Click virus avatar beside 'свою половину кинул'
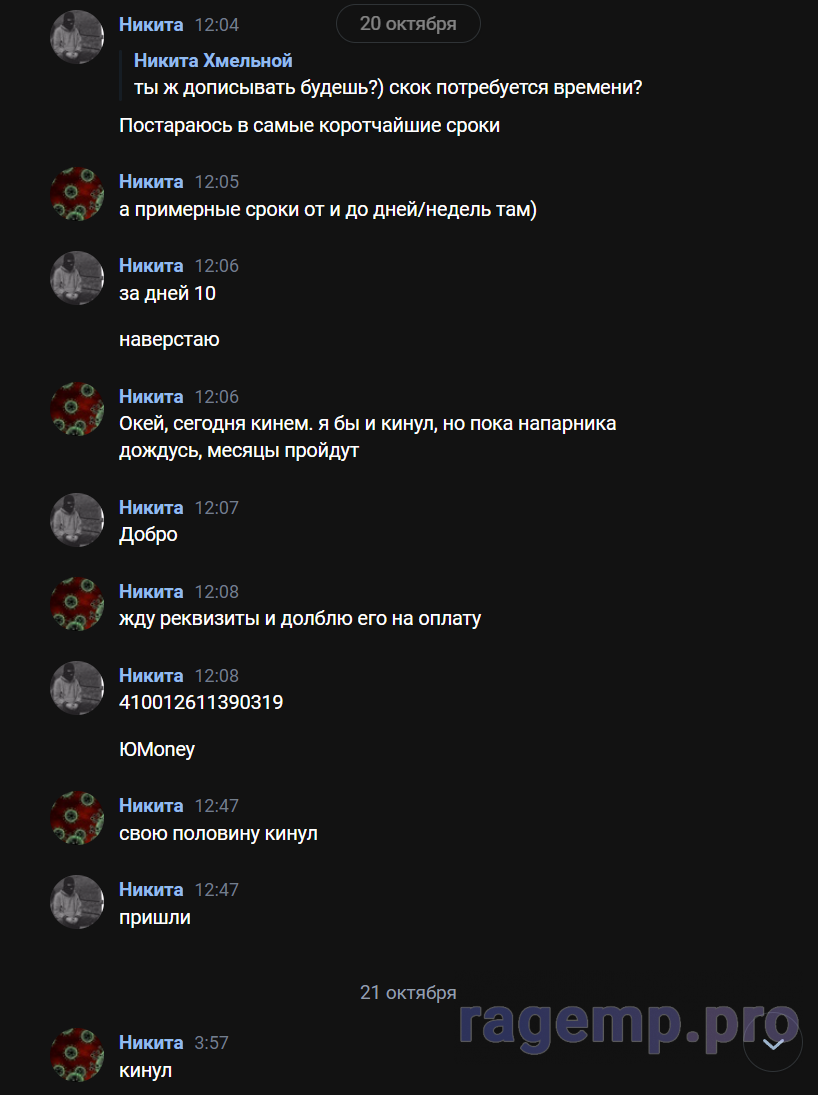818x1095 pixels. point(77,818)
